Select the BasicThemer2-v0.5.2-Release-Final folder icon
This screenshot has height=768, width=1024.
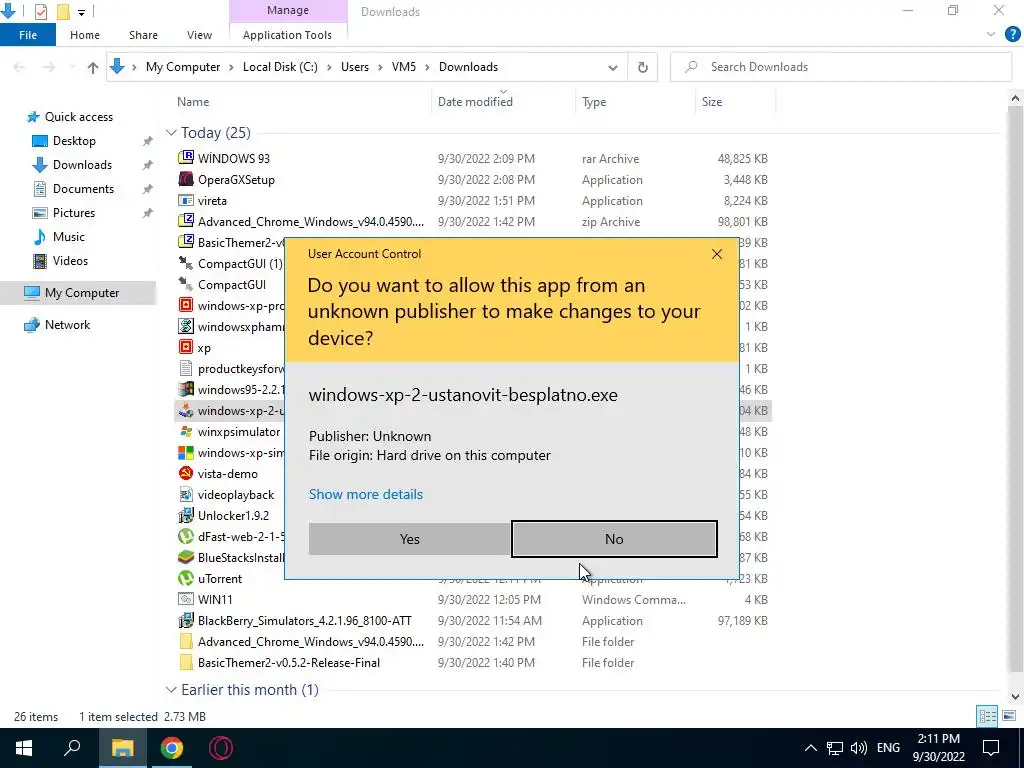coord(186,662)
